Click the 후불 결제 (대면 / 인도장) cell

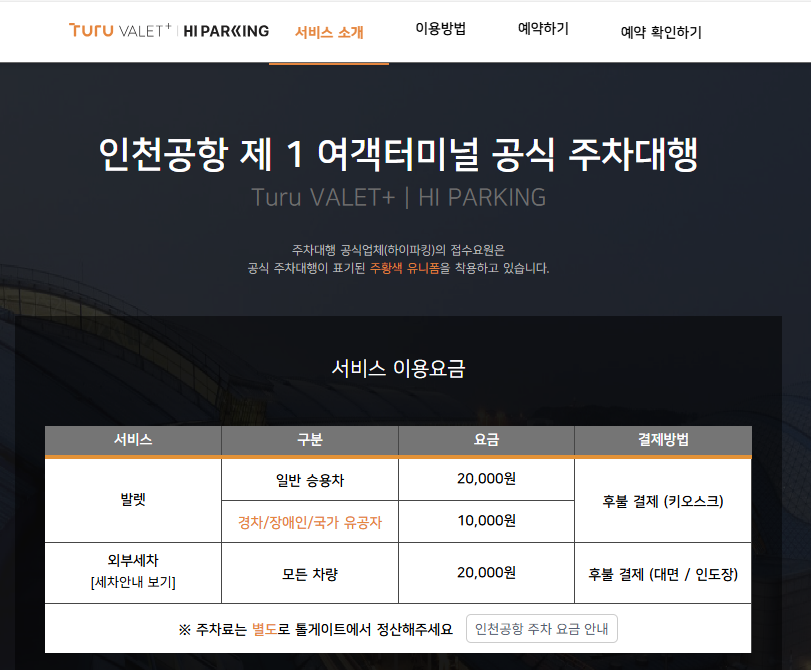pyautogui.click(x=661, y=572)
